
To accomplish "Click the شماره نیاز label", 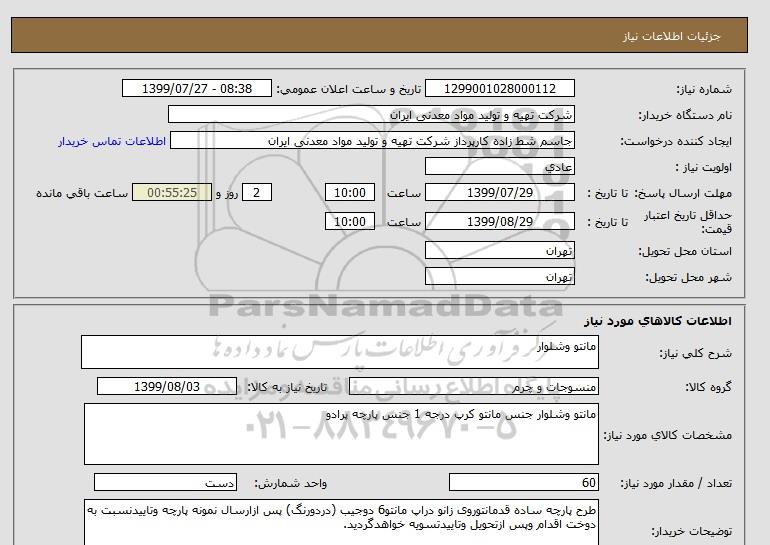I will tap(704, 89).
